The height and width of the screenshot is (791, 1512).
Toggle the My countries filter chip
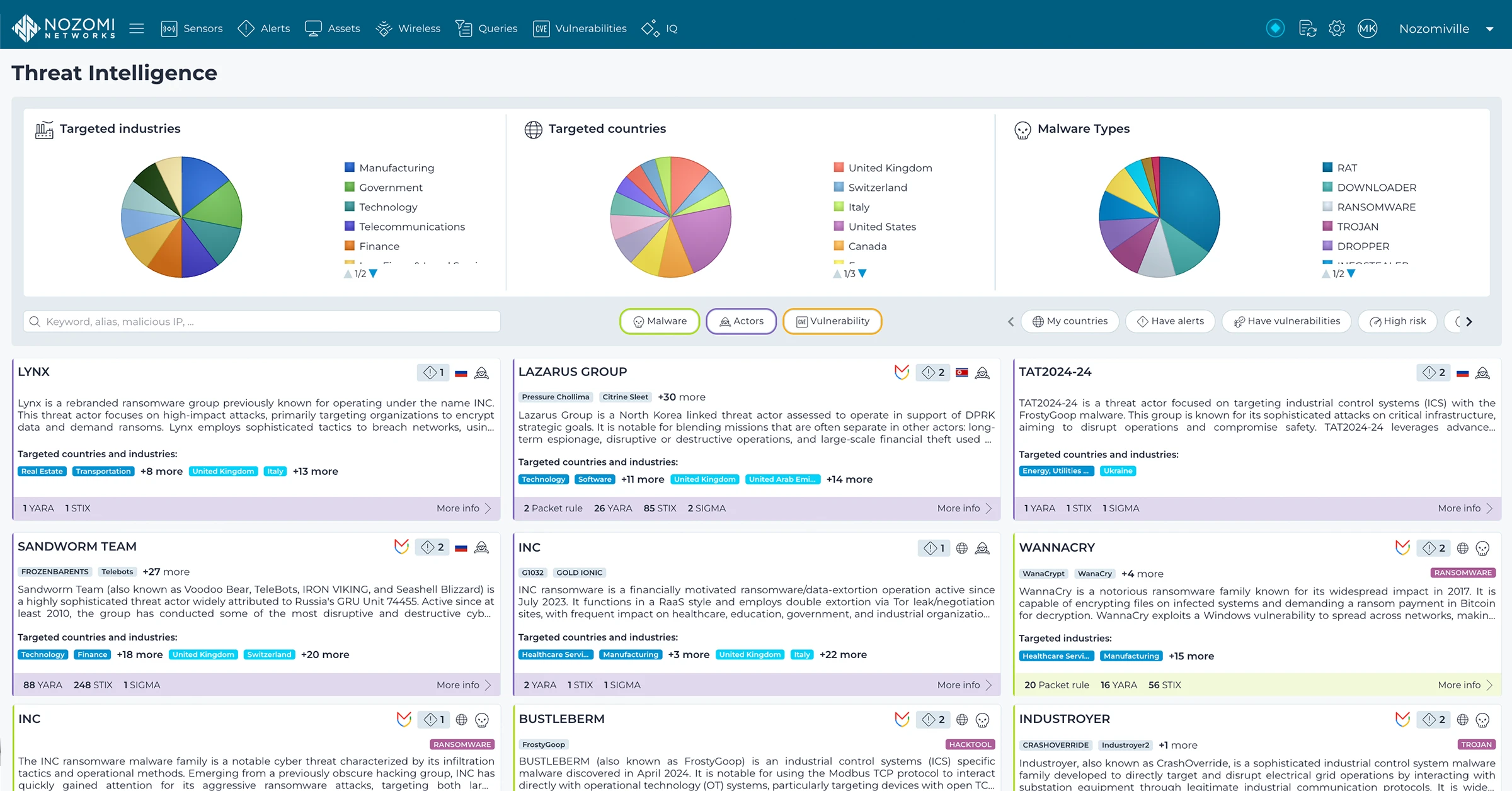1070,321
